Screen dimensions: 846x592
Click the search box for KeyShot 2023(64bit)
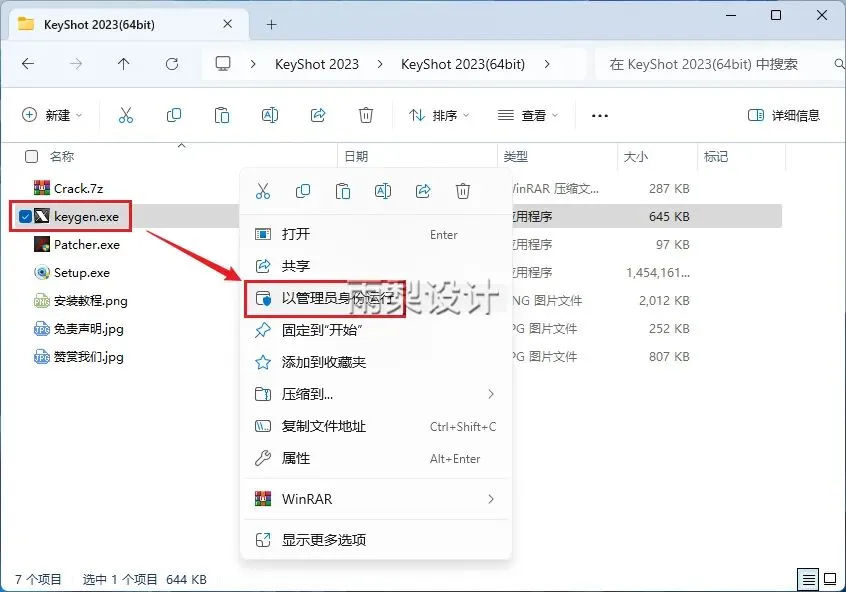click(718, 64)
